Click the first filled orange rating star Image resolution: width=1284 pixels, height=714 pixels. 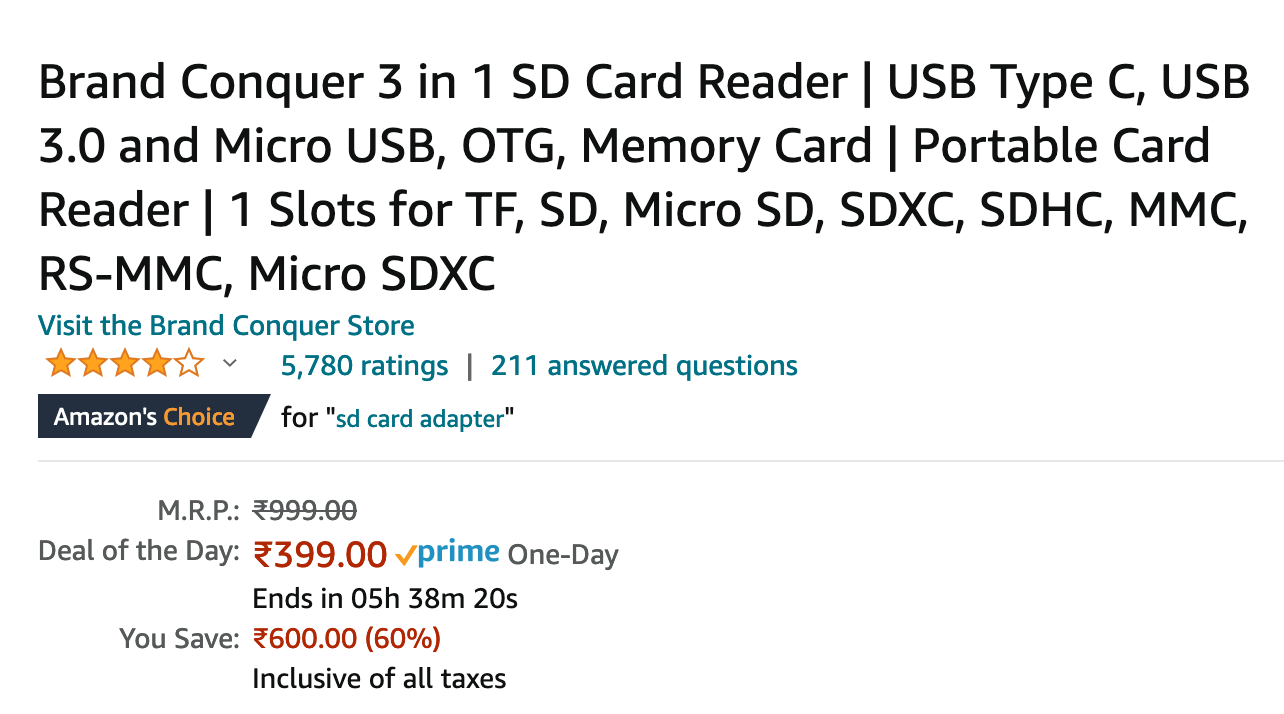(x=59, y=364)
